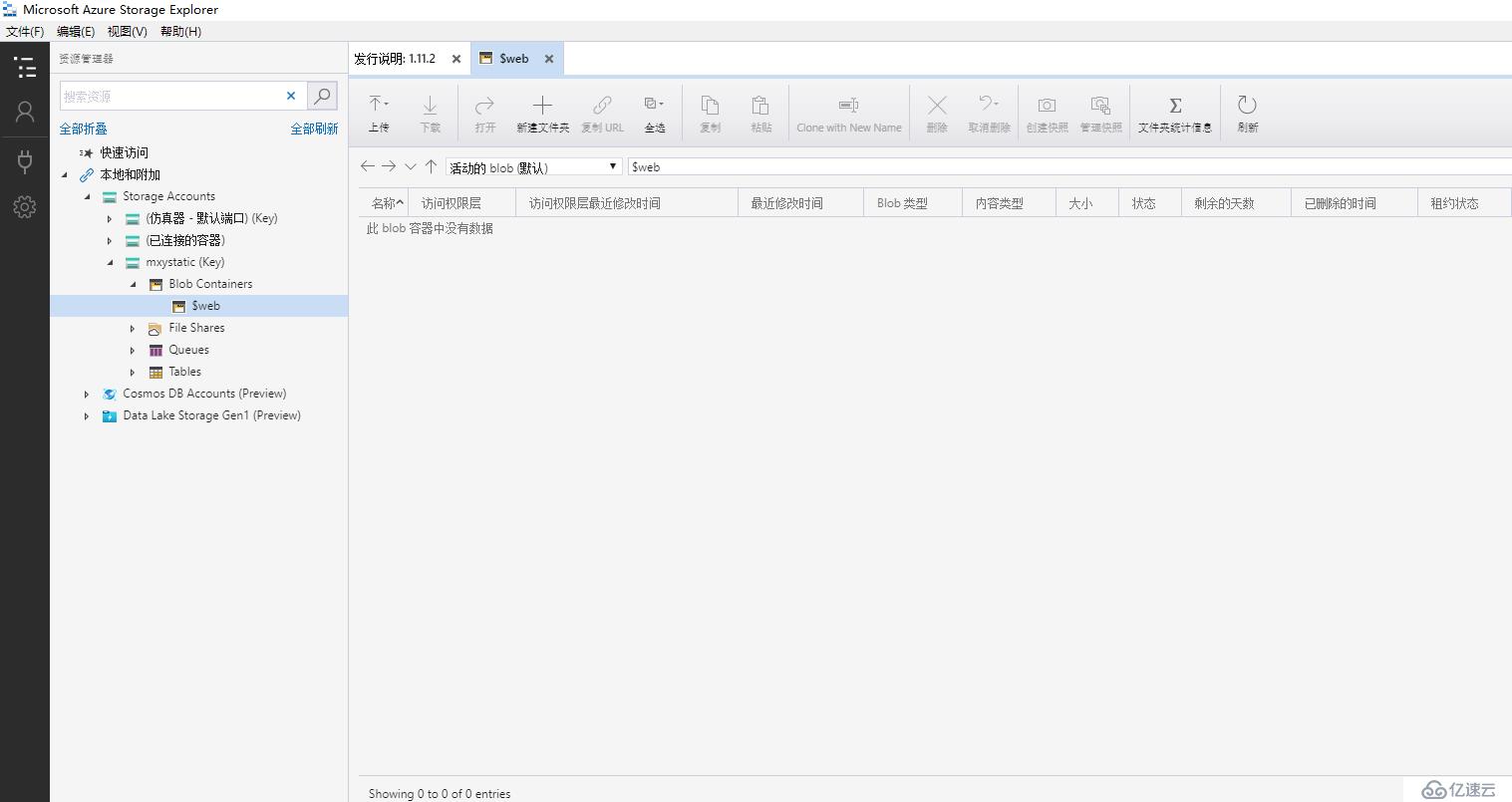This screenshot has height=802, width=1512.
Task: Open the Account Management panel icon
Action: (25, 112)
